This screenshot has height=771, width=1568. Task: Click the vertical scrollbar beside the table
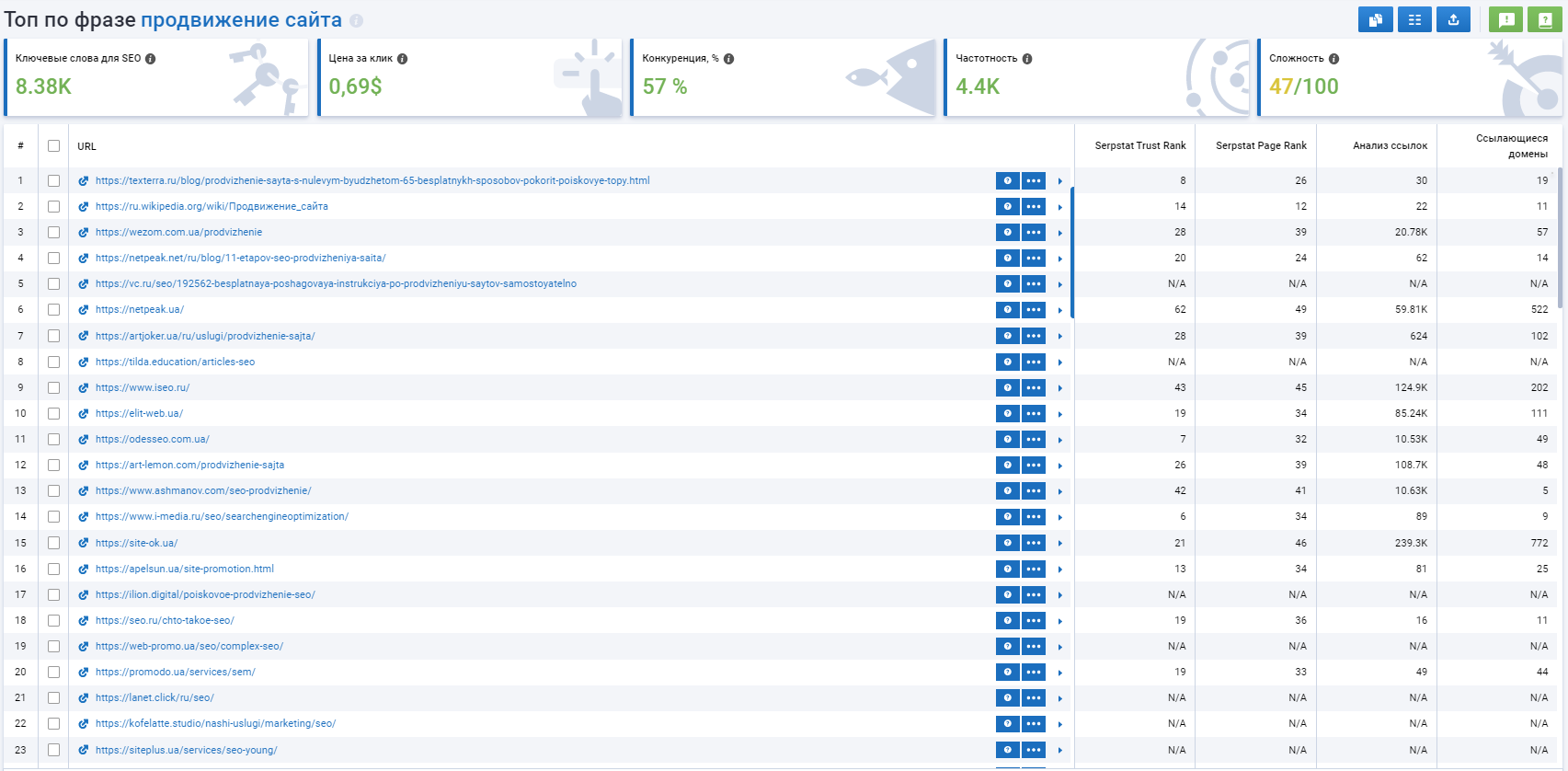(1560, 239)
